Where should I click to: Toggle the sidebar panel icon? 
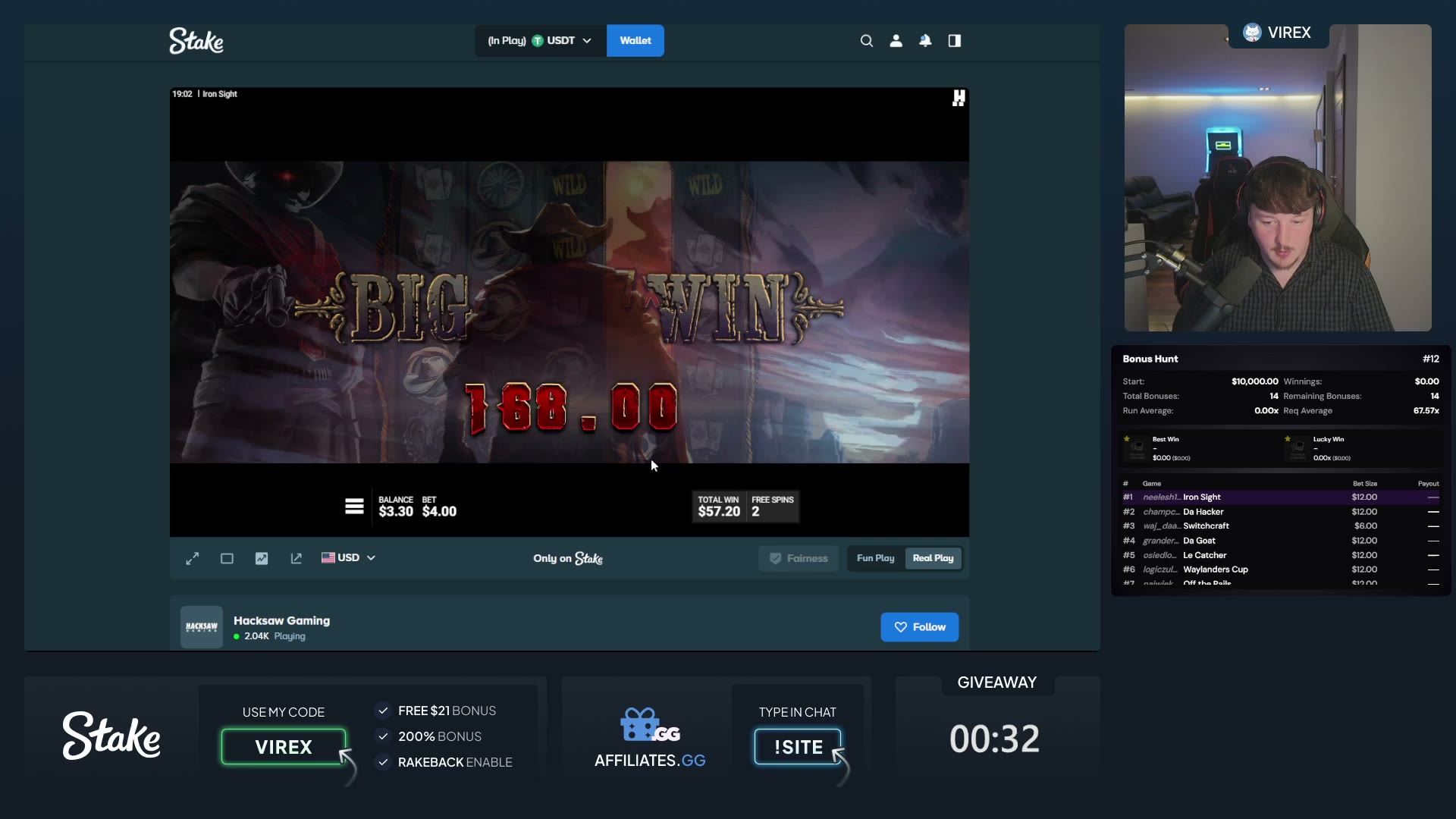955,41
